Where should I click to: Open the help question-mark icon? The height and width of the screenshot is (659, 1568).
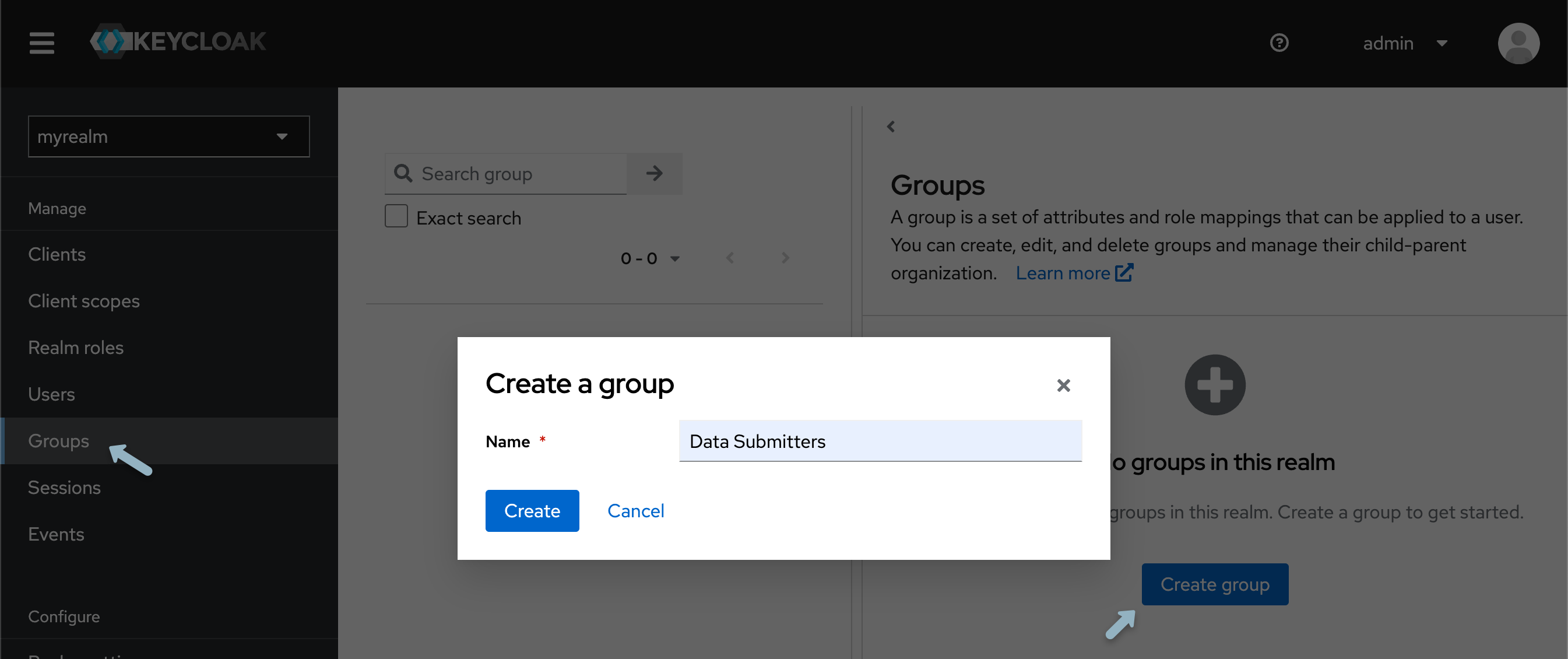click(x=1279, y=43)
